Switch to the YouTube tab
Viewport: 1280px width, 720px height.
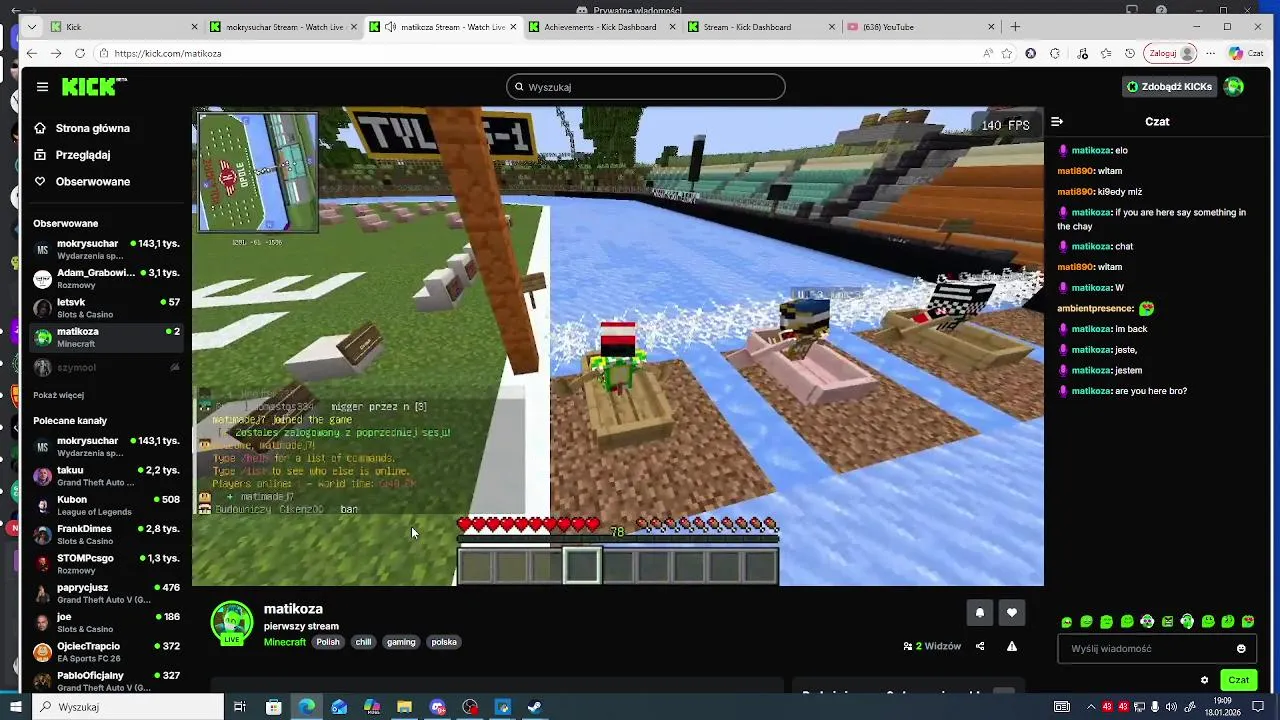coord(920,27)
